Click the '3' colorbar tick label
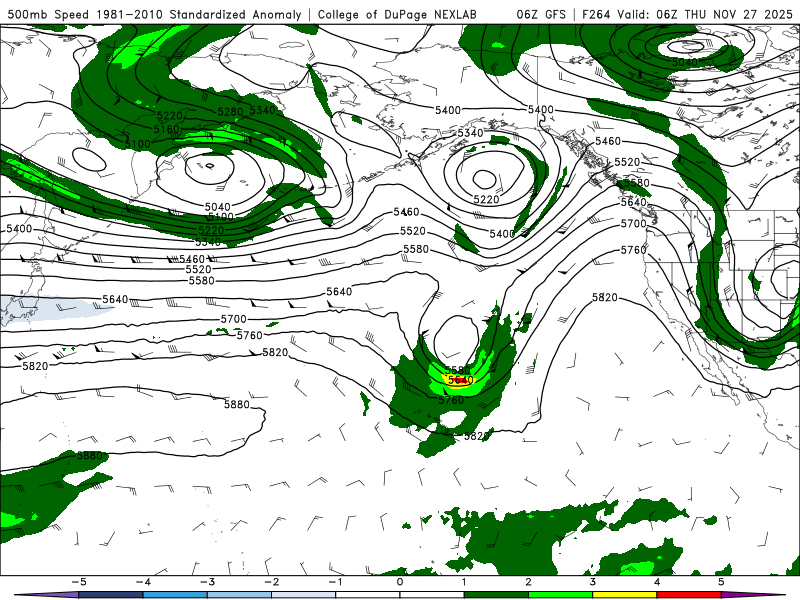Screen dimensions: 800x600 pos(592,582)
